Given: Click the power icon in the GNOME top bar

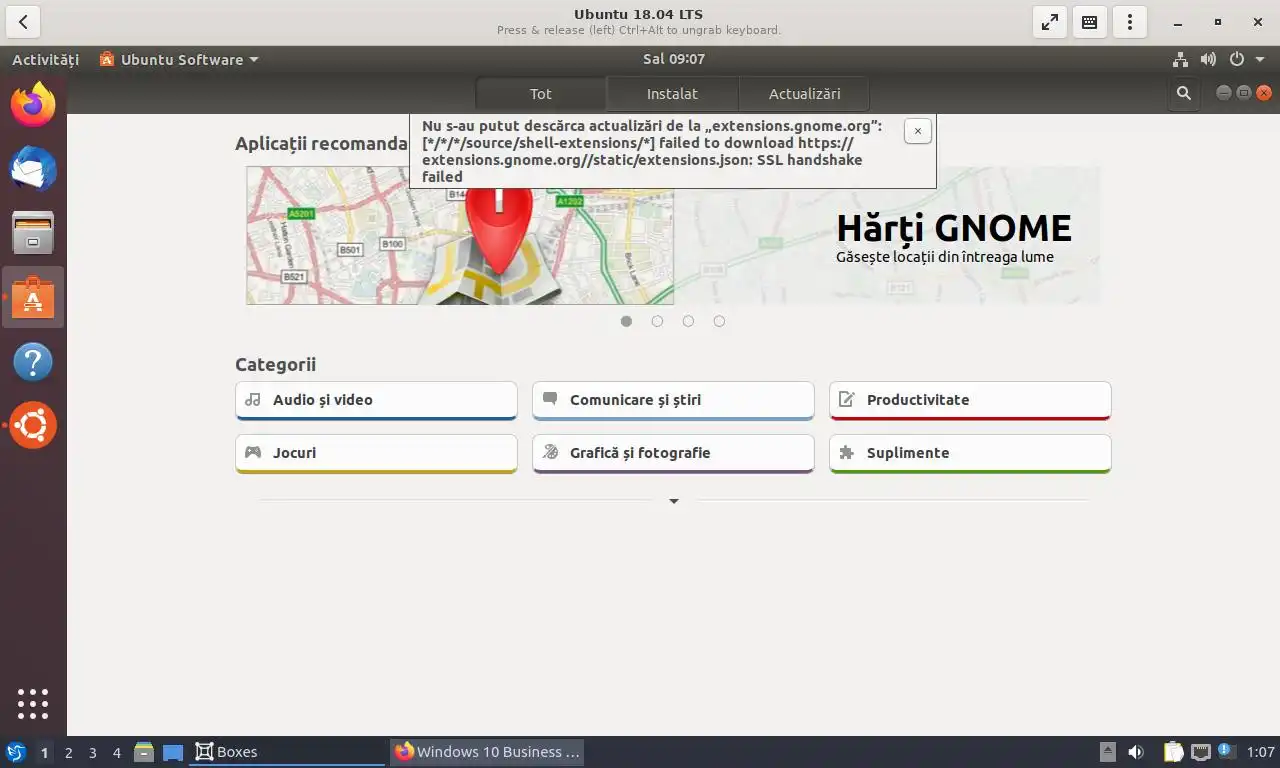Looking at the screenshot, I should click(1236, 59).
